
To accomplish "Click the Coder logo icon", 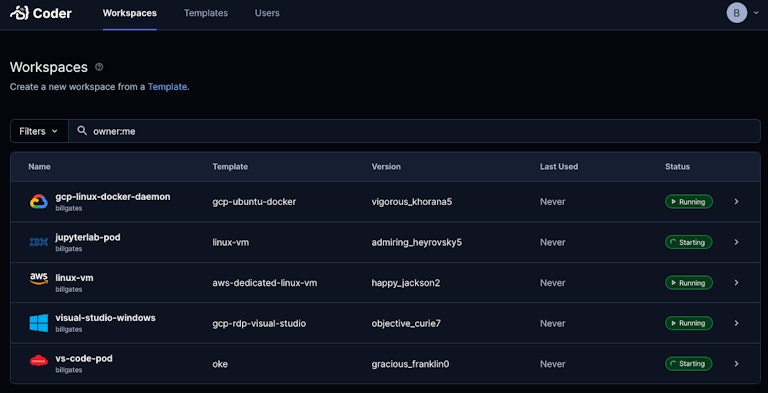I will pyautogui.click(x=19, y=13).
